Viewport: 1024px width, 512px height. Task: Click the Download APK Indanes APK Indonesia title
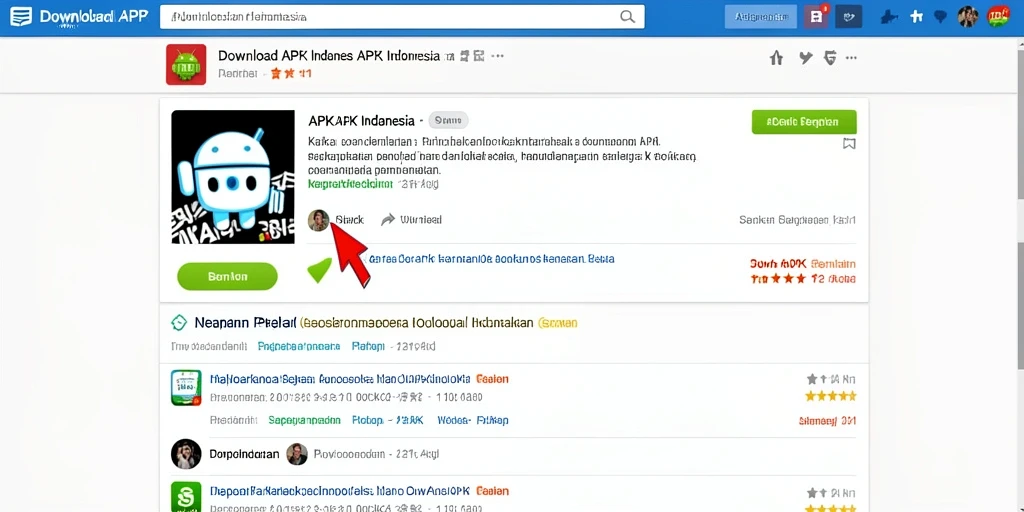coord(328,56)
